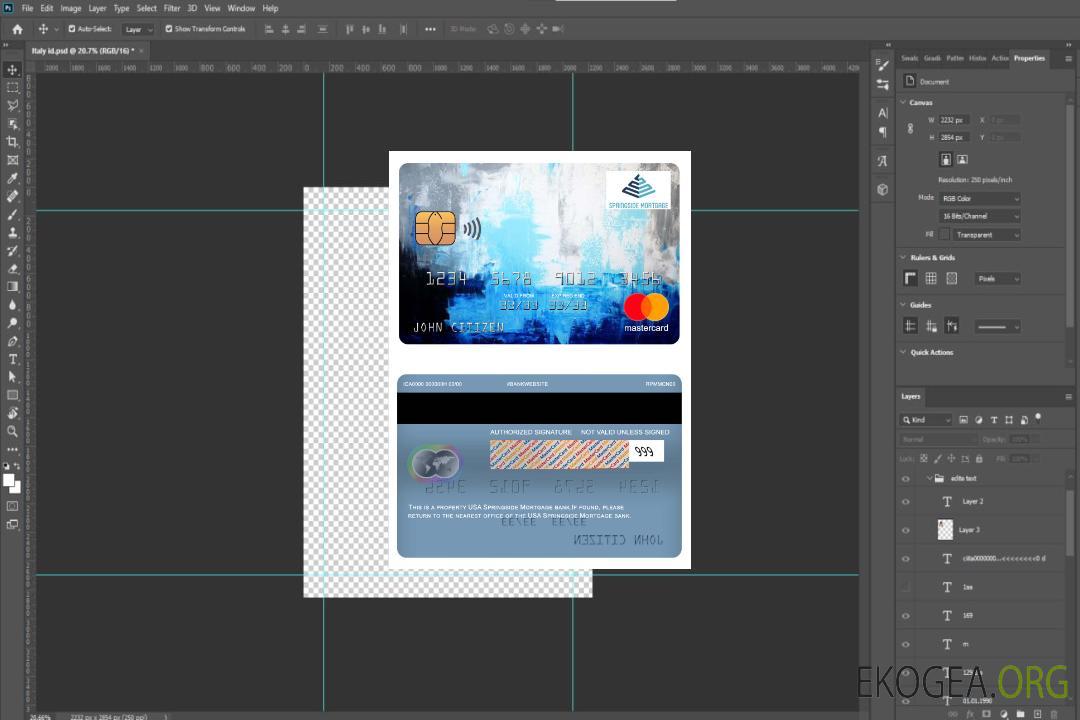This screenshot has width=1080, height=720.
Task: Select the Clone Stamp tool
Action: [x=12, y=232]
